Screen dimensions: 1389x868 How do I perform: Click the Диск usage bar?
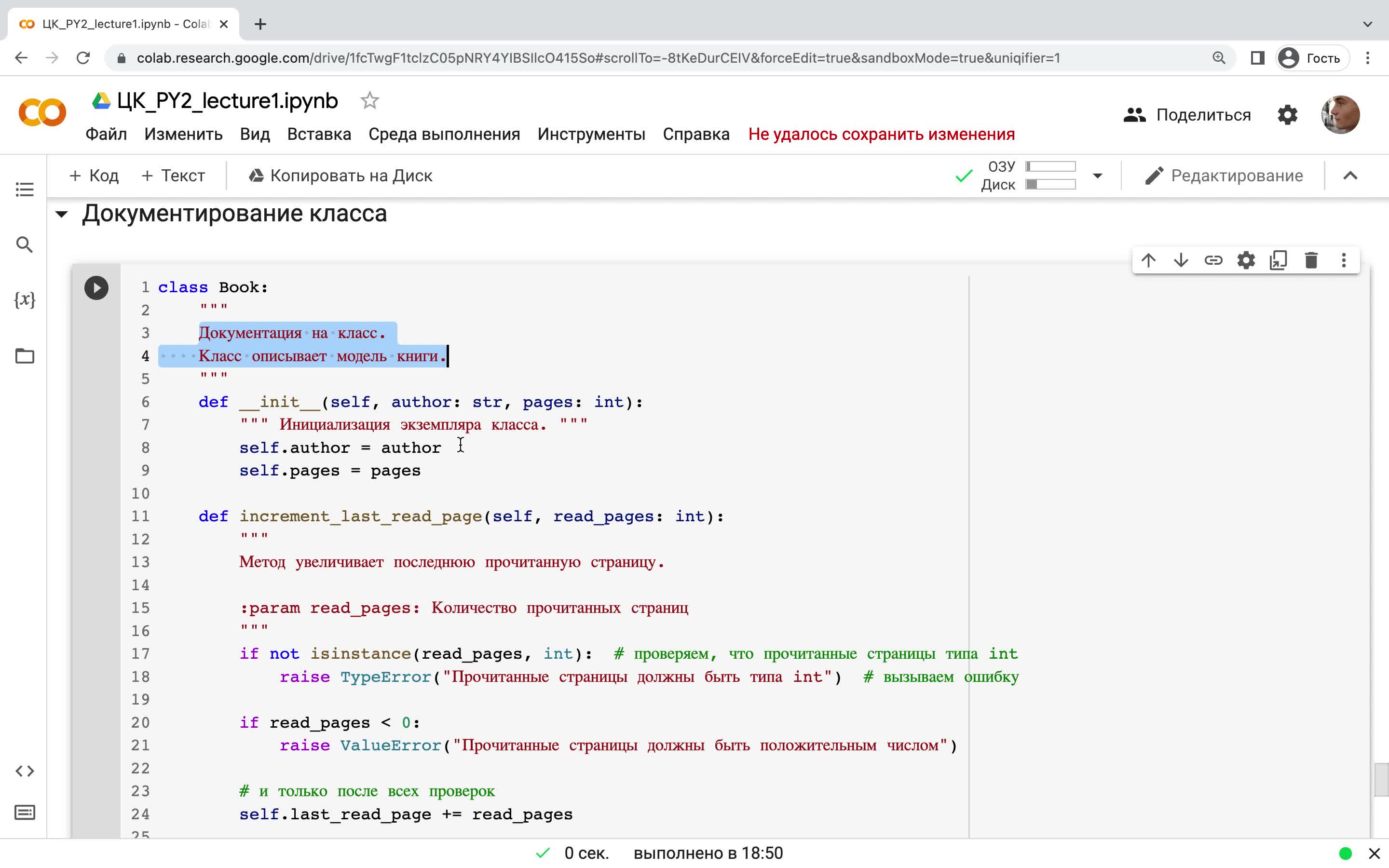[1051, 184]
